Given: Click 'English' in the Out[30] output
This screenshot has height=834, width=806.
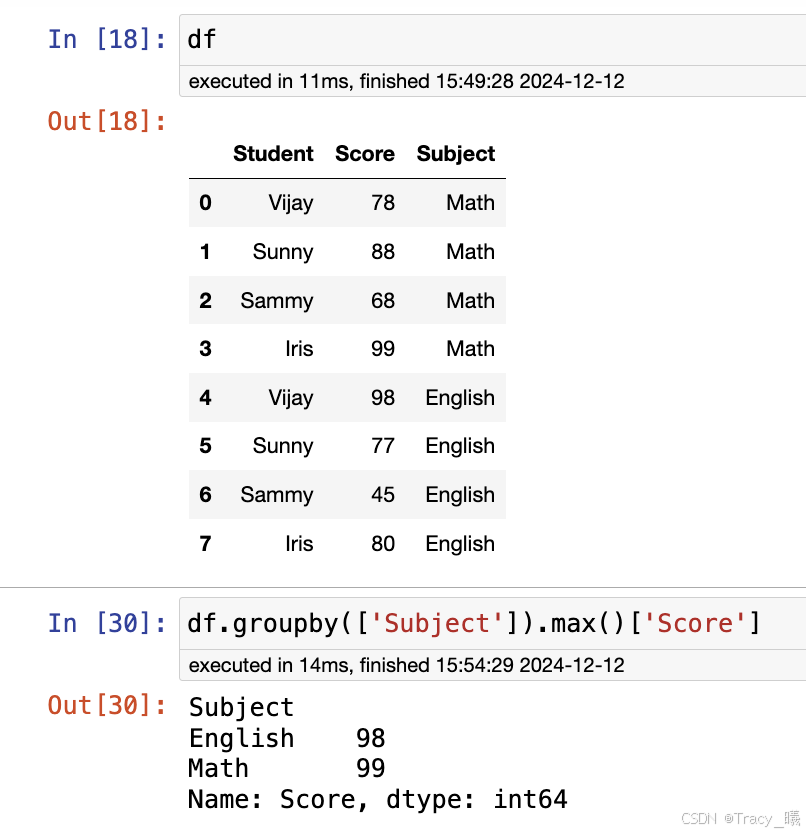Looking at the screenshot, I should pyautogui.click(x=241, y=738).
